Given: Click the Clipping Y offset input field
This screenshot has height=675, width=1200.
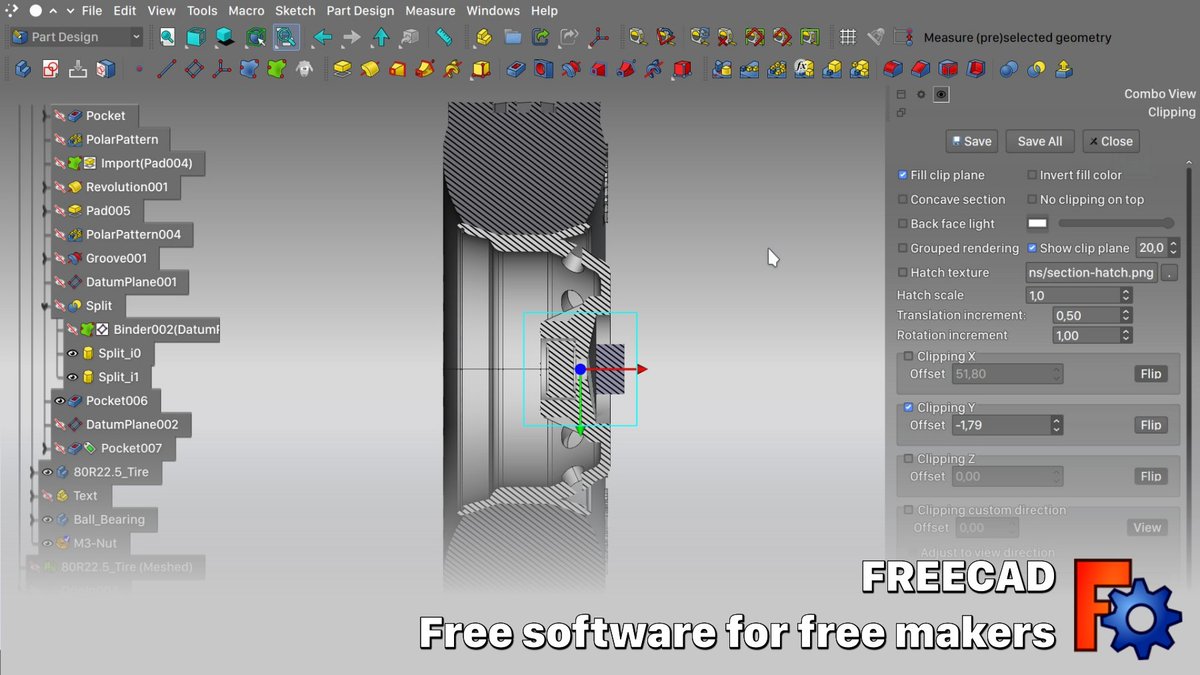Looking at the screenshot, I should 1000,425.
